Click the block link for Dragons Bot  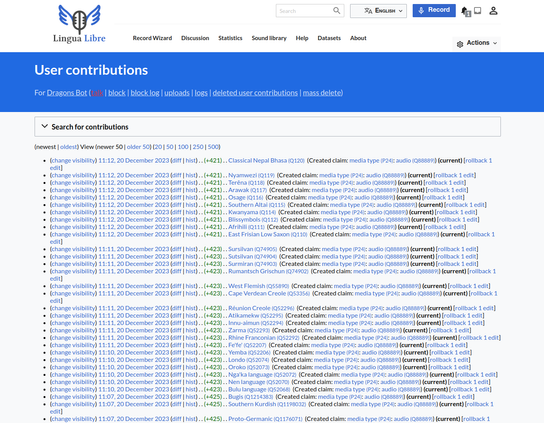[117, 93]
